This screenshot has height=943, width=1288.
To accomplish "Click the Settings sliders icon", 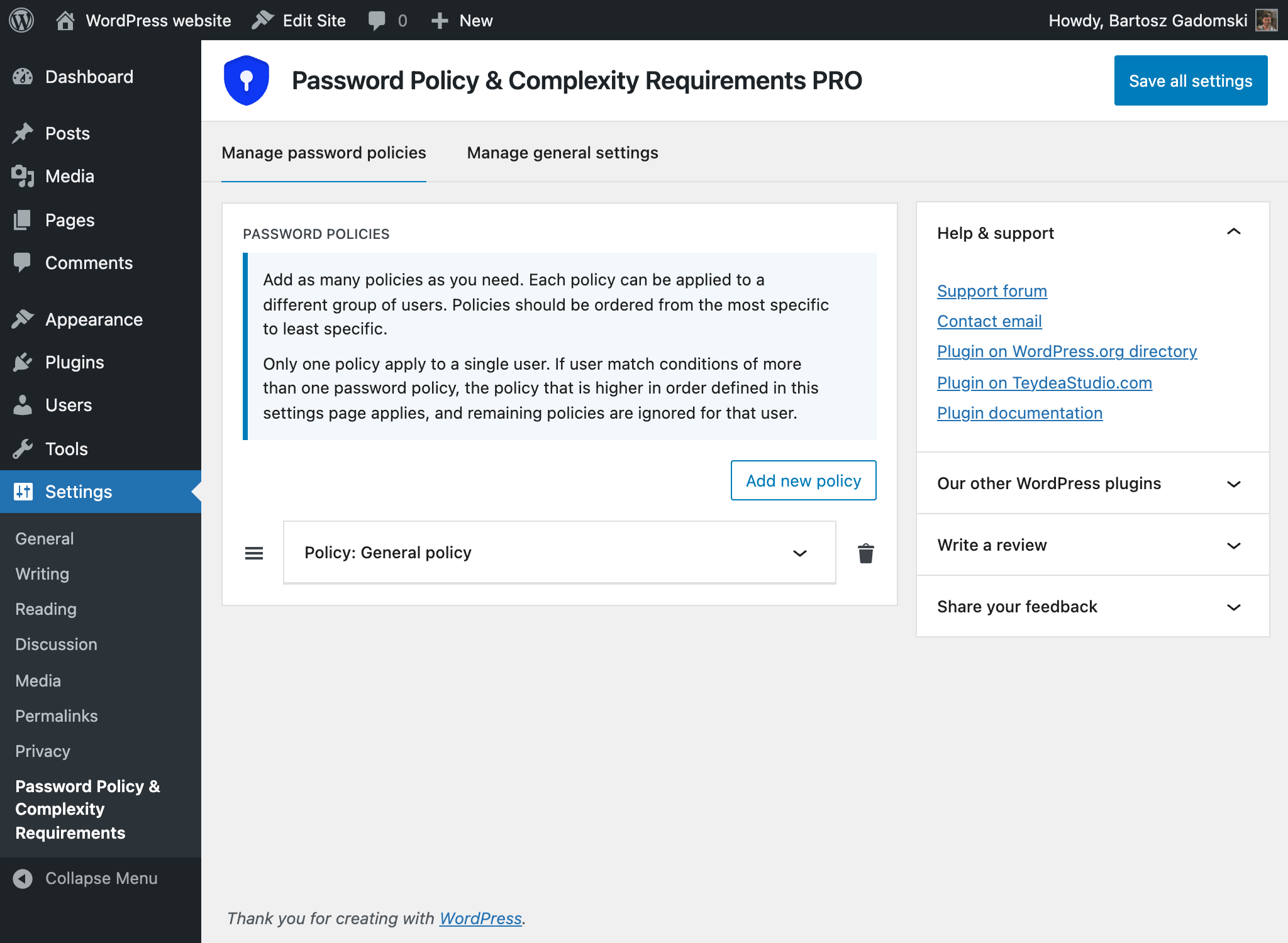I will click(23, 492).
